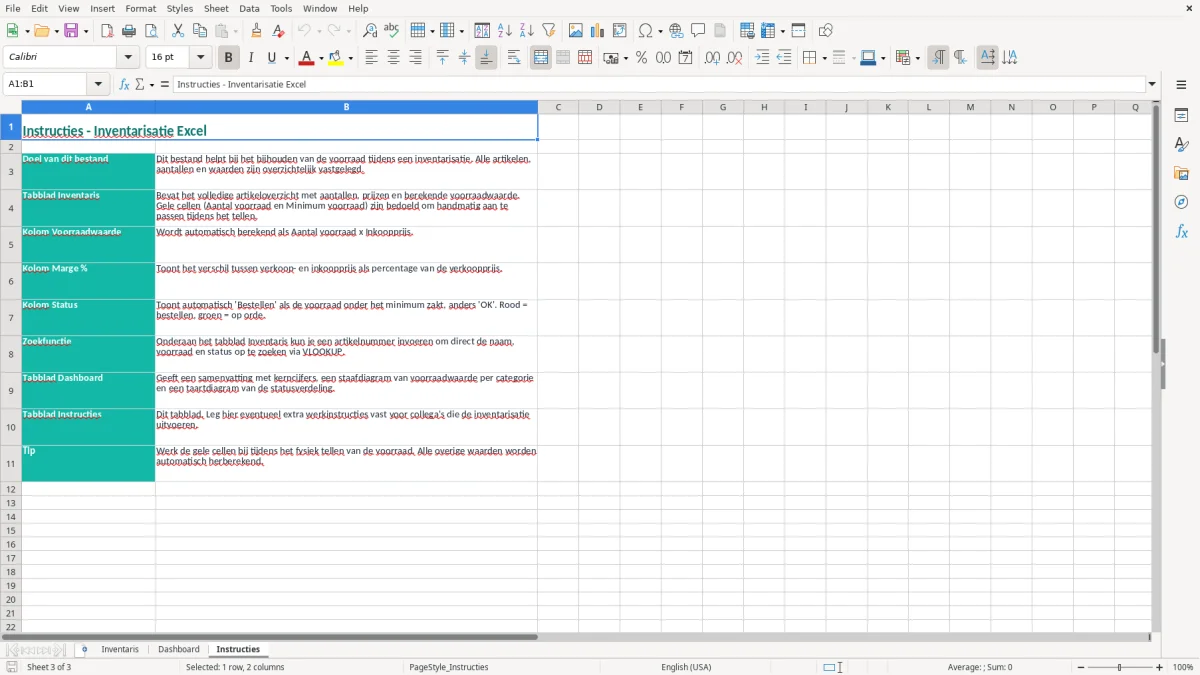Image resolution: width=1200 pixels, height=675 pixels.
Task: Open the File menu
Action: pyautogui.click(x=13, y=8)
